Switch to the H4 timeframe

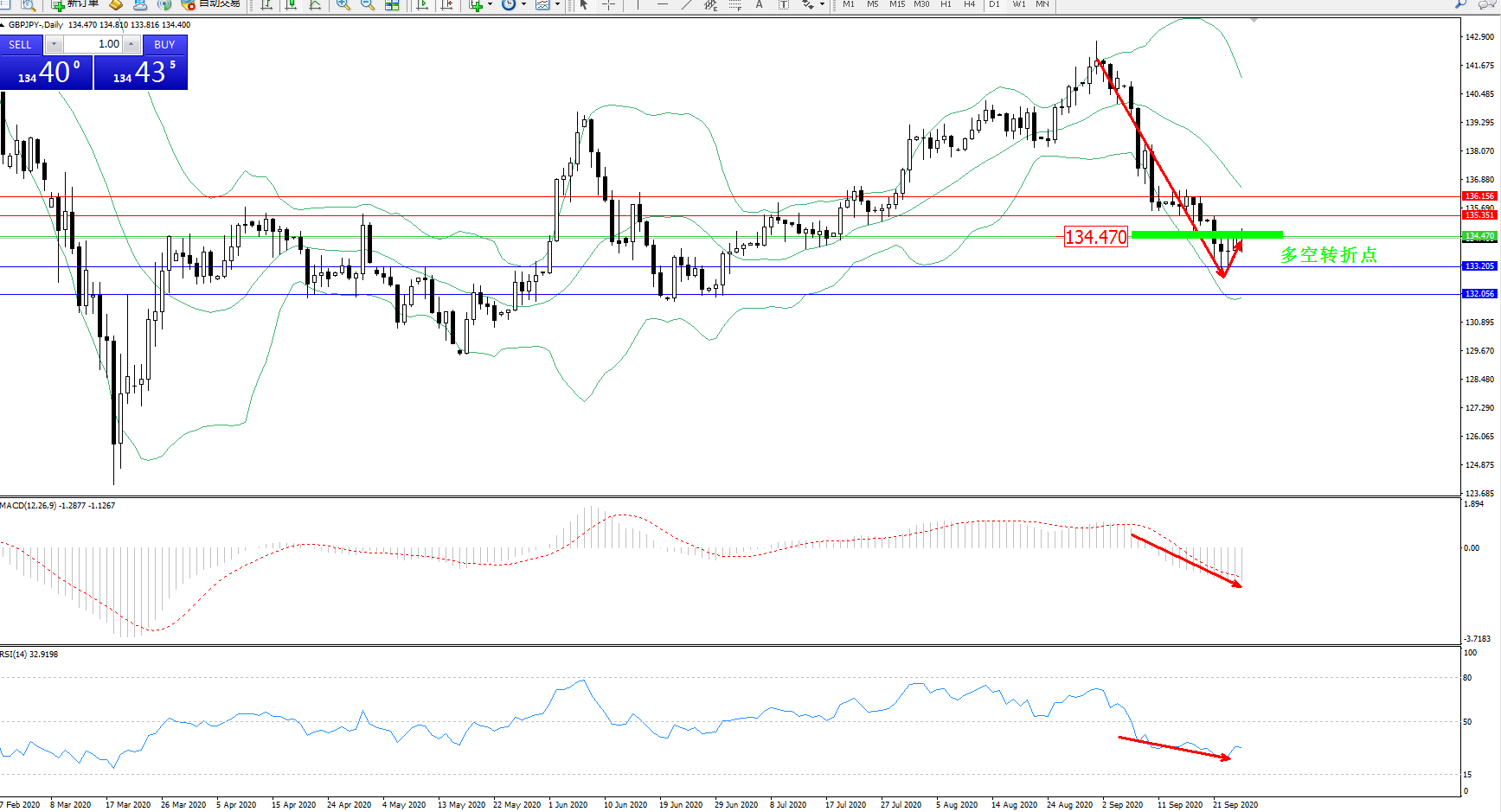pos(970,4)
